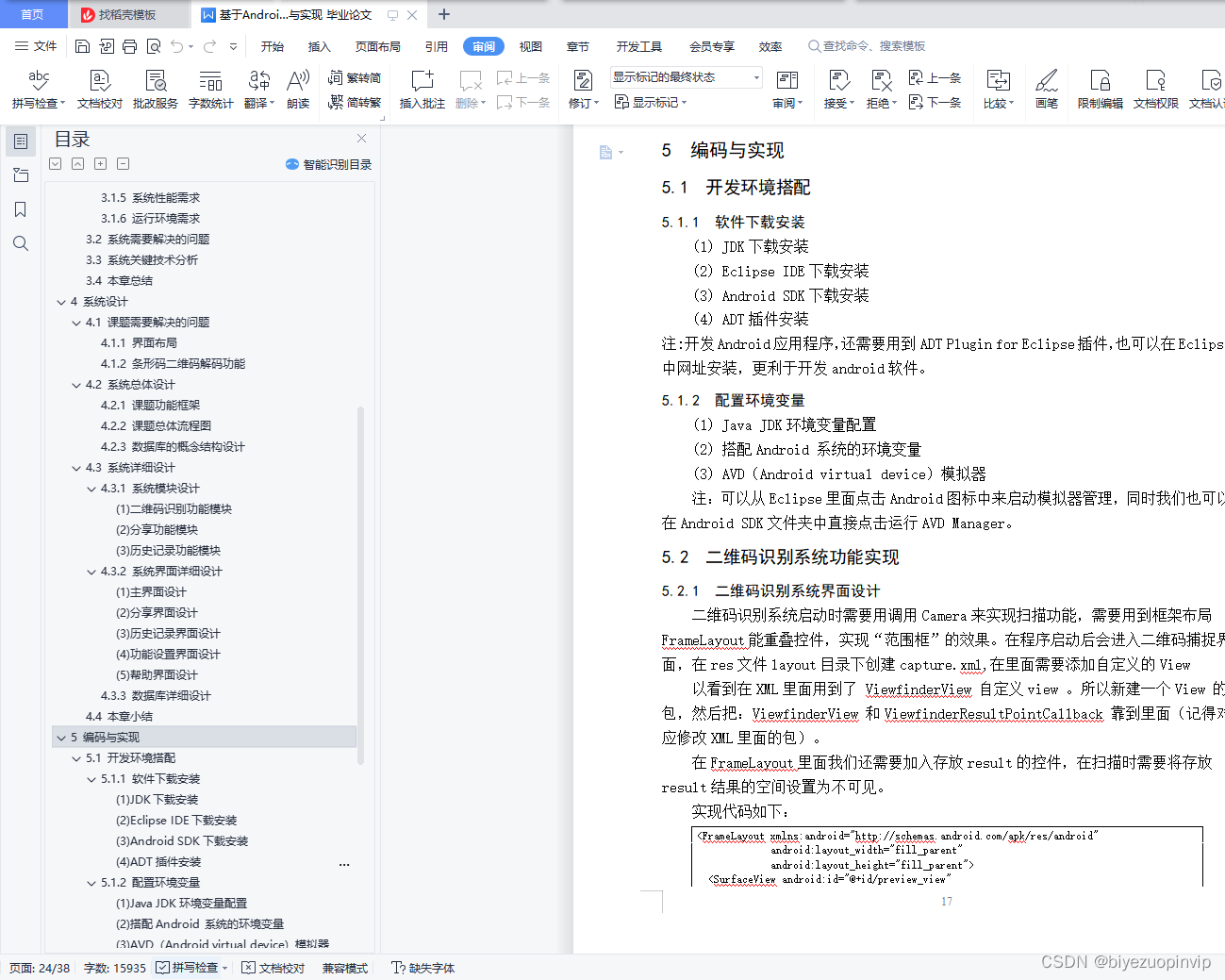Click the export to PDF icon
This screenshot has width=1225, height=980.
[107, 46]
